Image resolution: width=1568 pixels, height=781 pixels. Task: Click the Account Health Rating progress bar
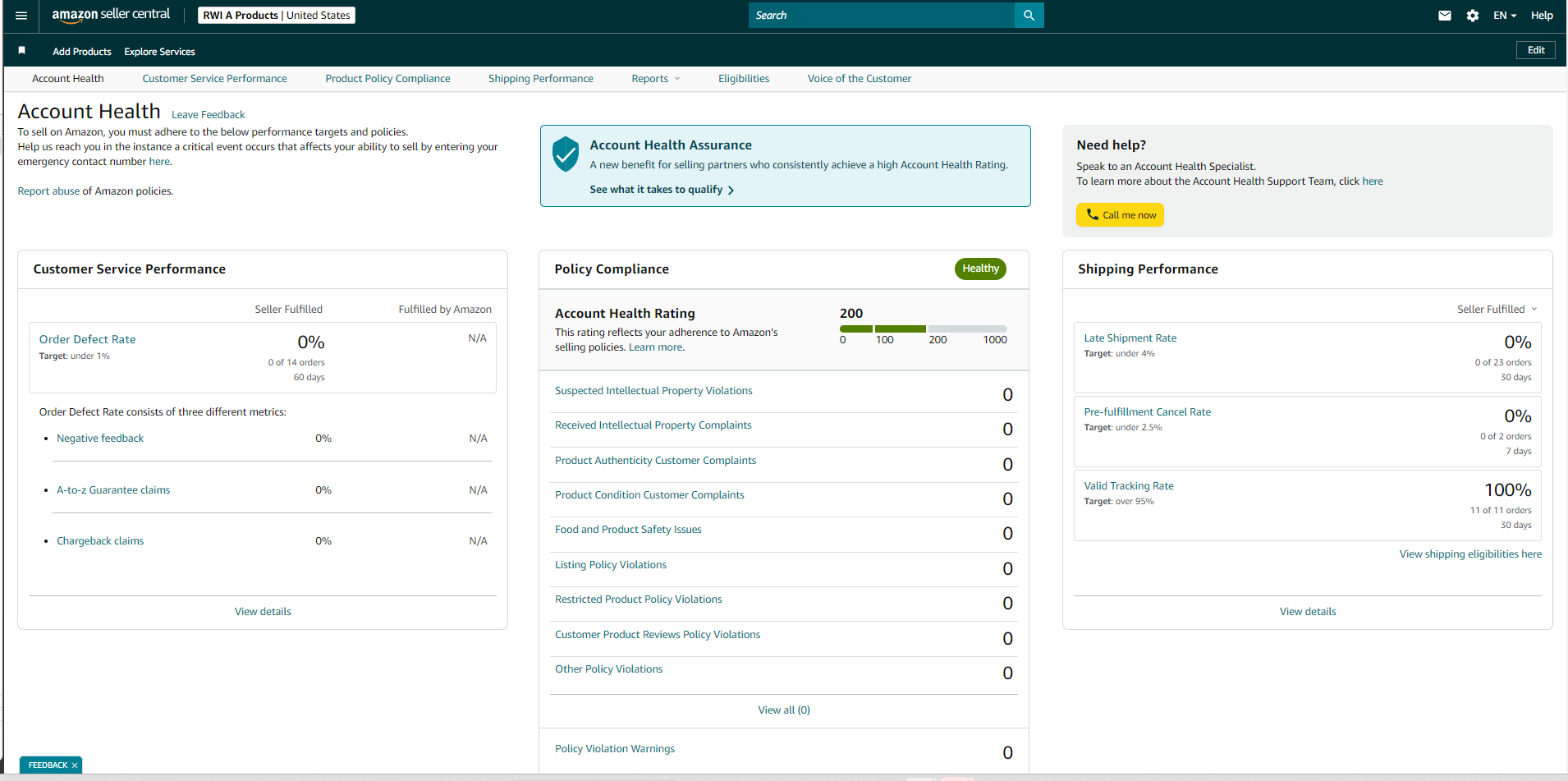click(x=923, y=328)
